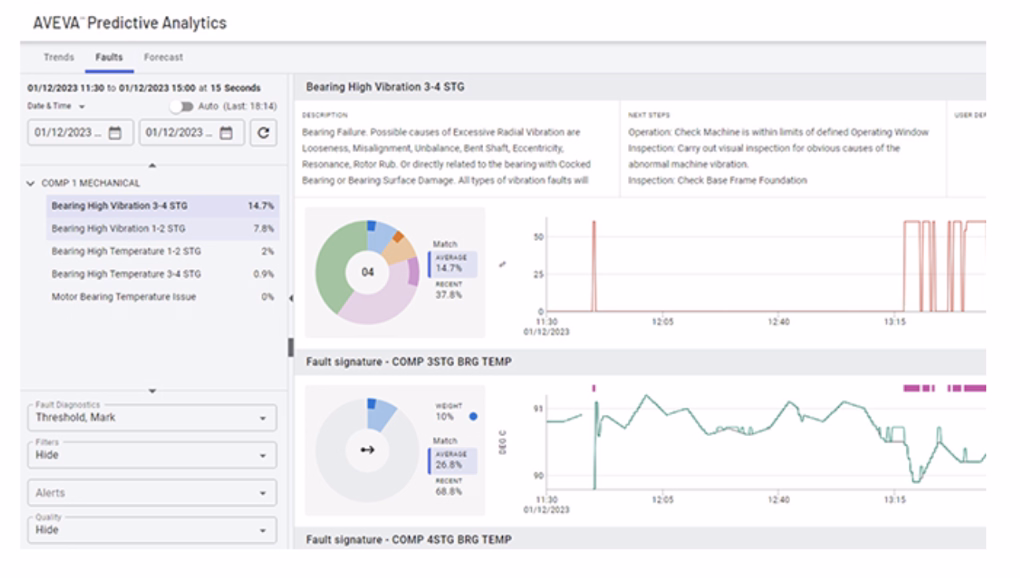The height and width of the screenshot is (578, 1020).
Task: Open the Filters dropdown
Action: (152, 455)
